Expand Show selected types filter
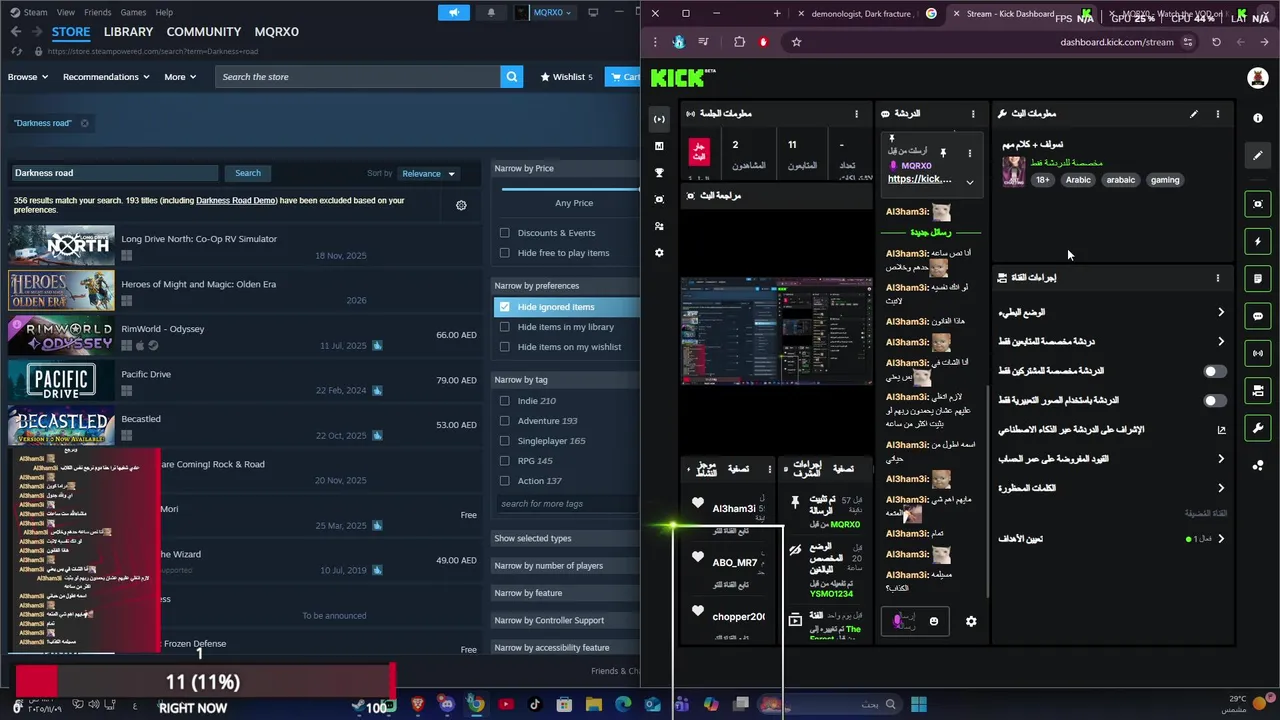This screenshot has width=1280, height=720. 566,538
